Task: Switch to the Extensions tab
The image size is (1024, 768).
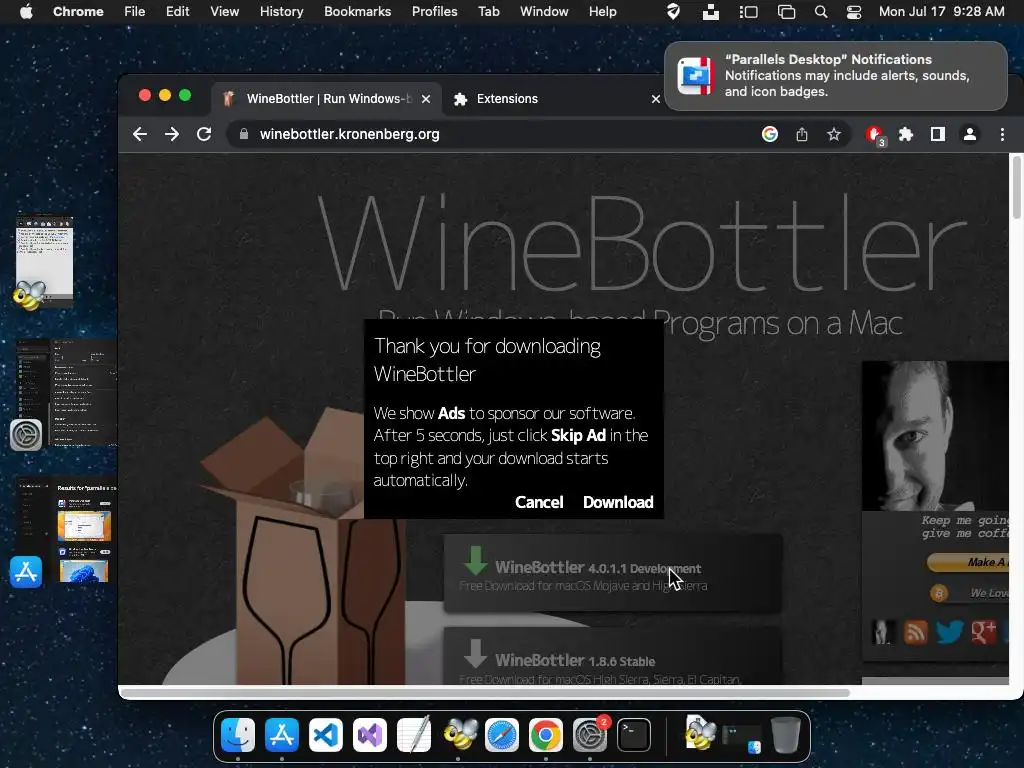Action: click(x=507, y=99)
